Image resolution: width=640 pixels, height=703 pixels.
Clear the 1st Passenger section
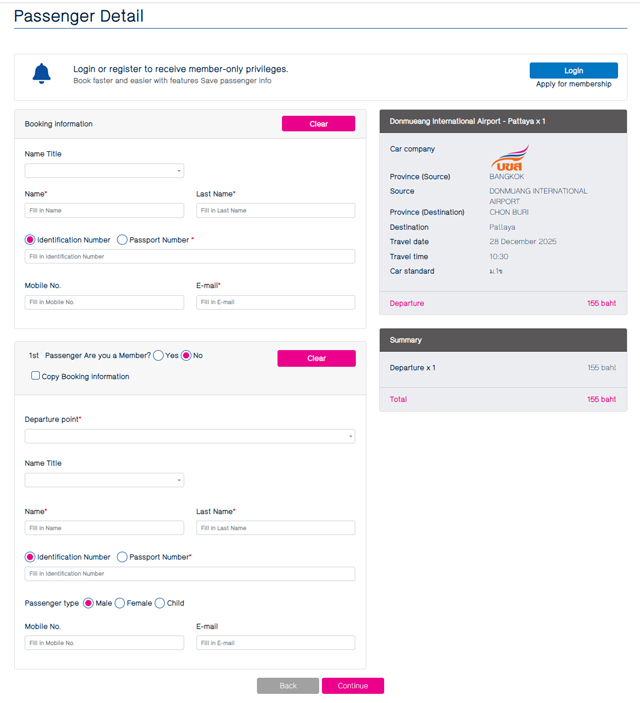click(316, 358)
